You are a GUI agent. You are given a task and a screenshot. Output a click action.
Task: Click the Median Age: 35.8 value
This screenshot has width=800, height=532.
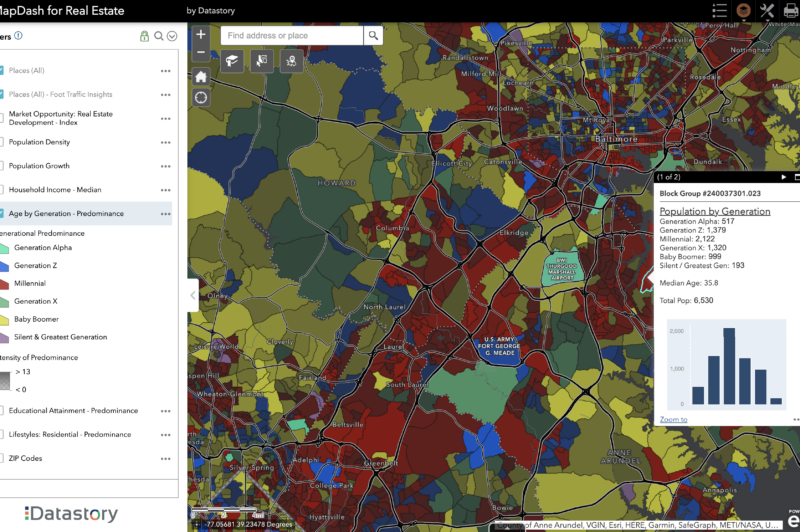689,283
